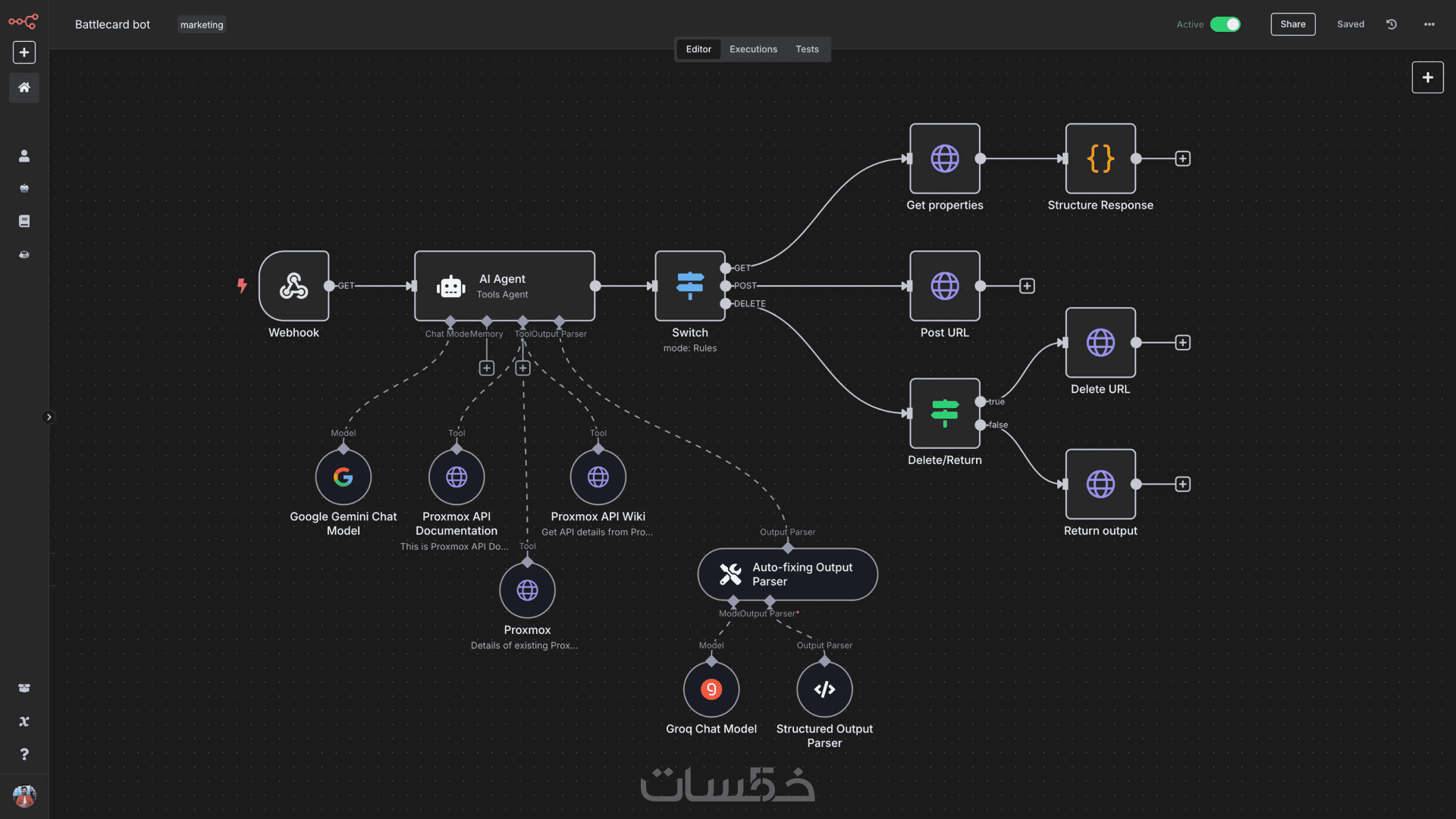This screenshot has height=819, width=1456.
Task: Select the AI Agent node
Action: [504, 286]
